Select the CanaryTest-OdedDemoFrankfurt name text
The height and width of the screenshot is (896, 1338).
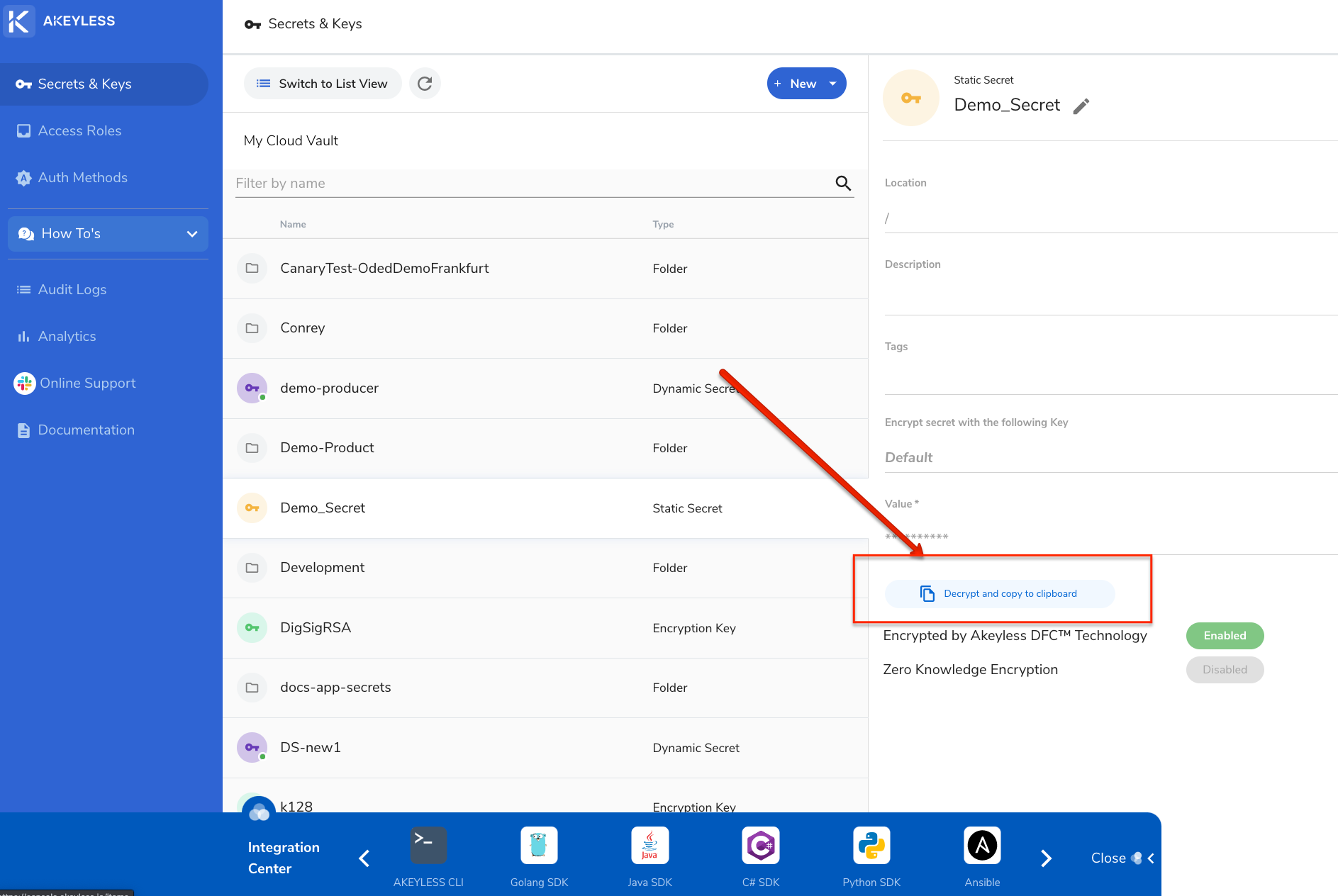pos(384,269)
